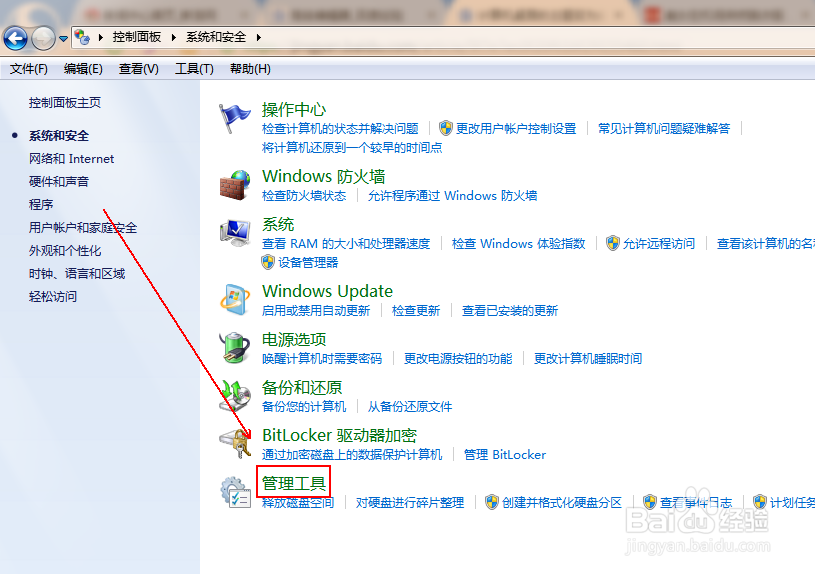Click 检查防火墙状态 link
This screenshot has width=815, height=574.
[x=304, y=195]
